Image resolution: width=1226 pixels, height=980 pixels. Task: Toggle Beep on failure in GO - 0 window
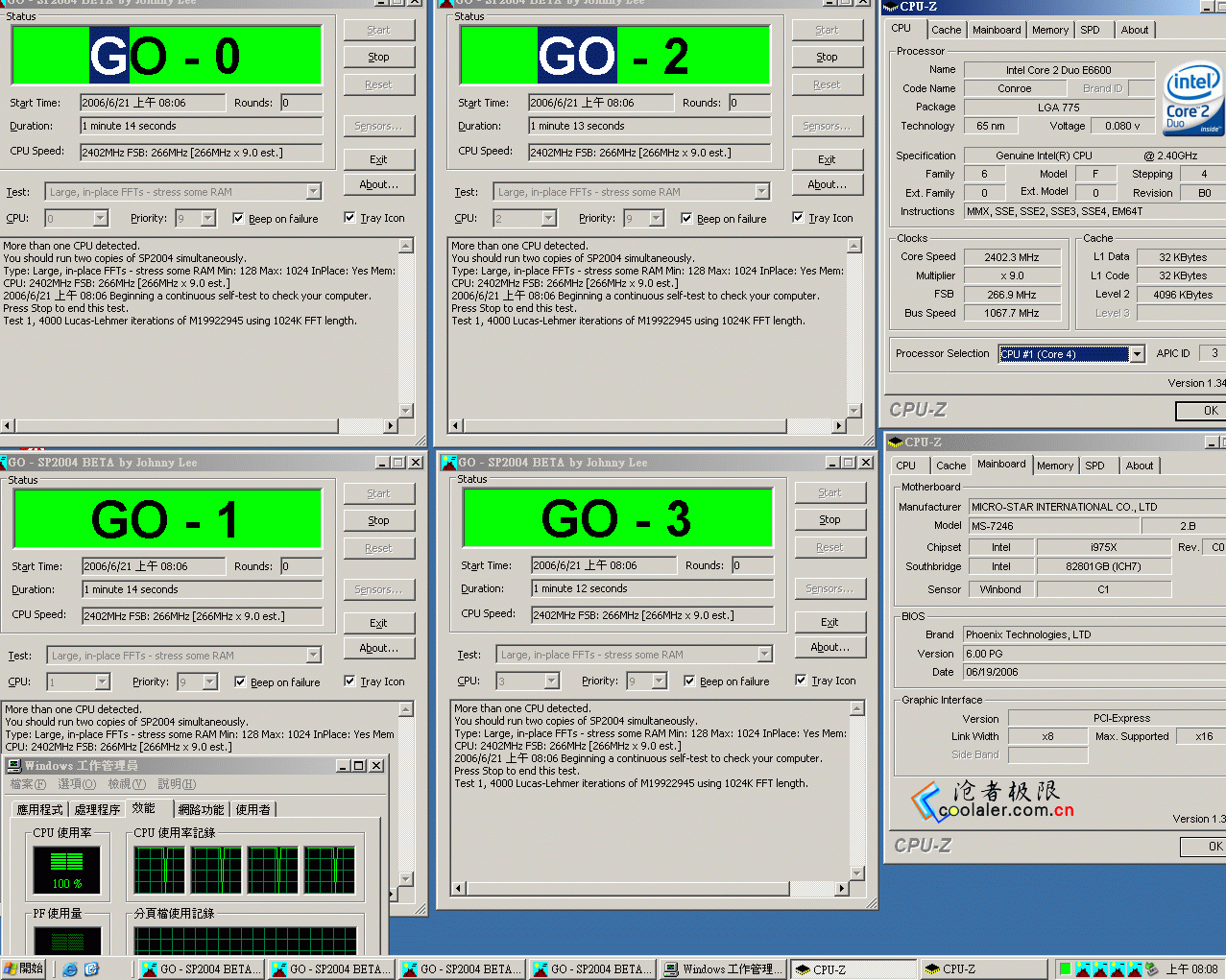click(238, 219)
